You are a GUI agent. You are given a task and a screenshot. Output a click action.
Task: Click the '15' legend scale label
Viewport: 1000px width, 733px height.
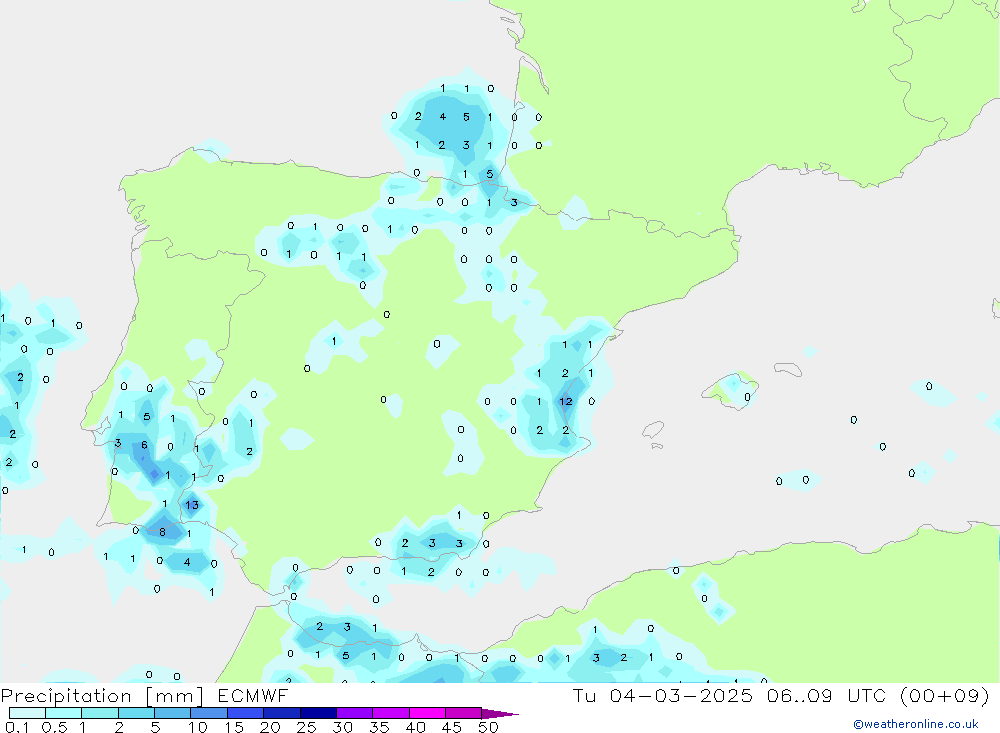[234, 727]
